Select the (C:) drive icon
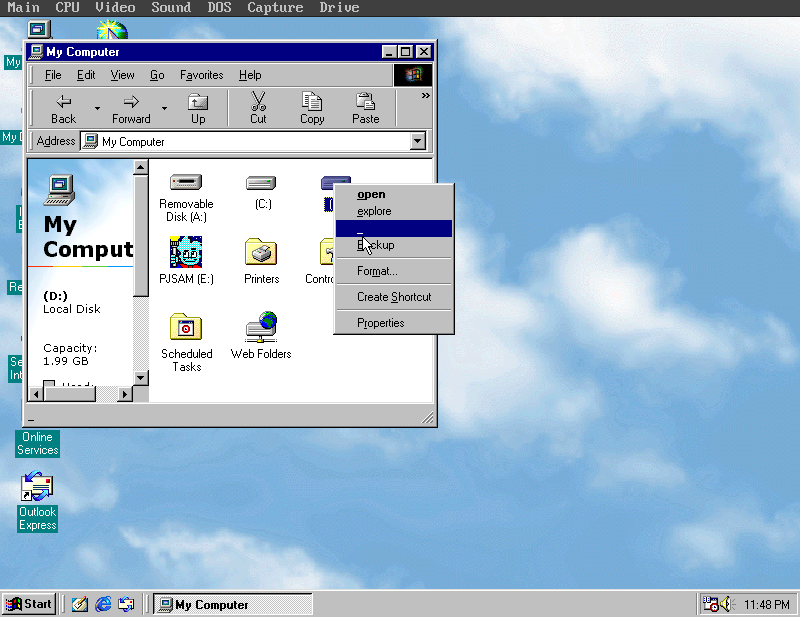The height and width of the screenshot is (617, 800). pyautogui.click(x=260, y=182)
